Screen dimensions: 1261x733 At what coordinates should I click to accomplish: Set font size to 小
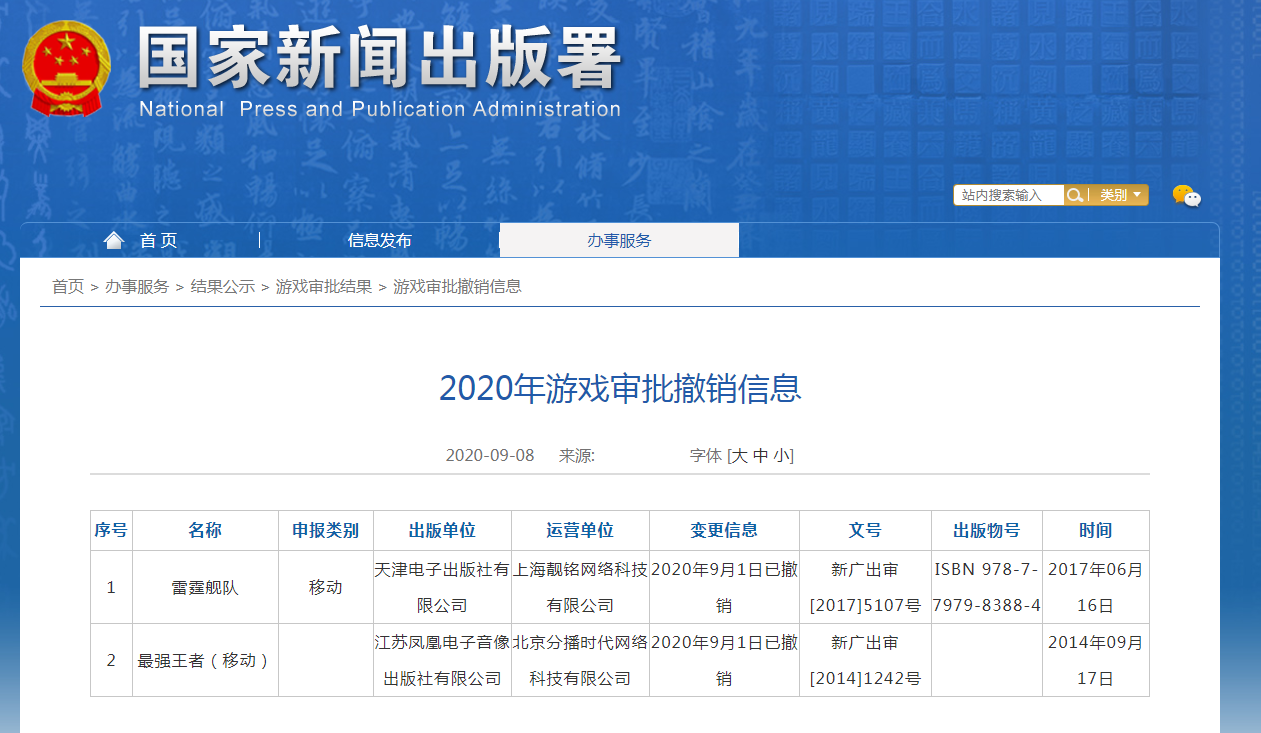781,455
